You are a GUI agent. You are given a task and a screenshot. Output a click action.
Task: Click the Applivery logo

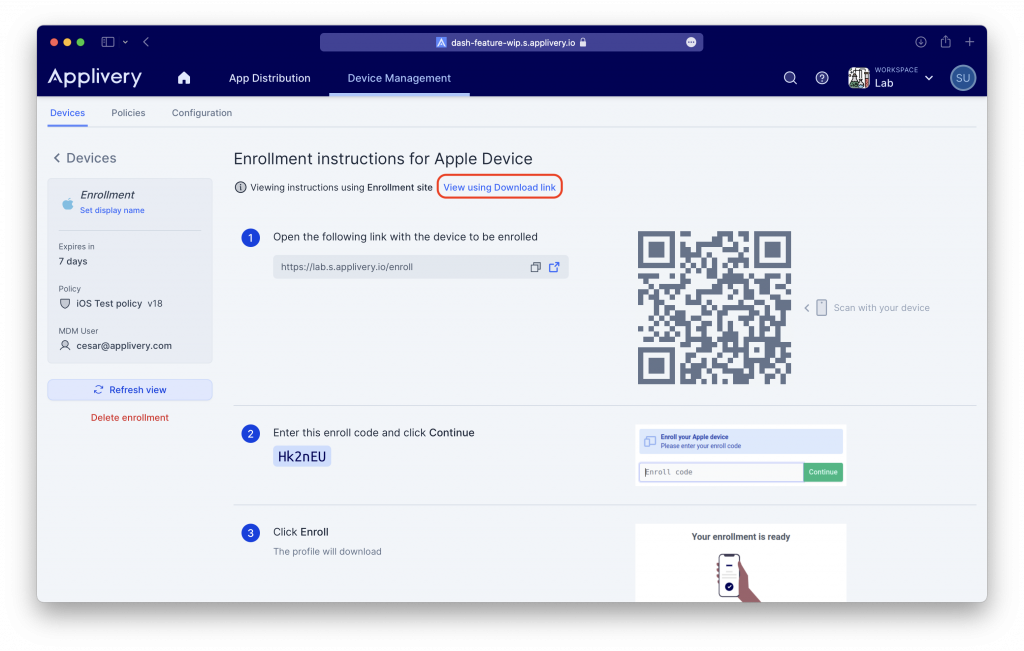[x=95, y=77]
